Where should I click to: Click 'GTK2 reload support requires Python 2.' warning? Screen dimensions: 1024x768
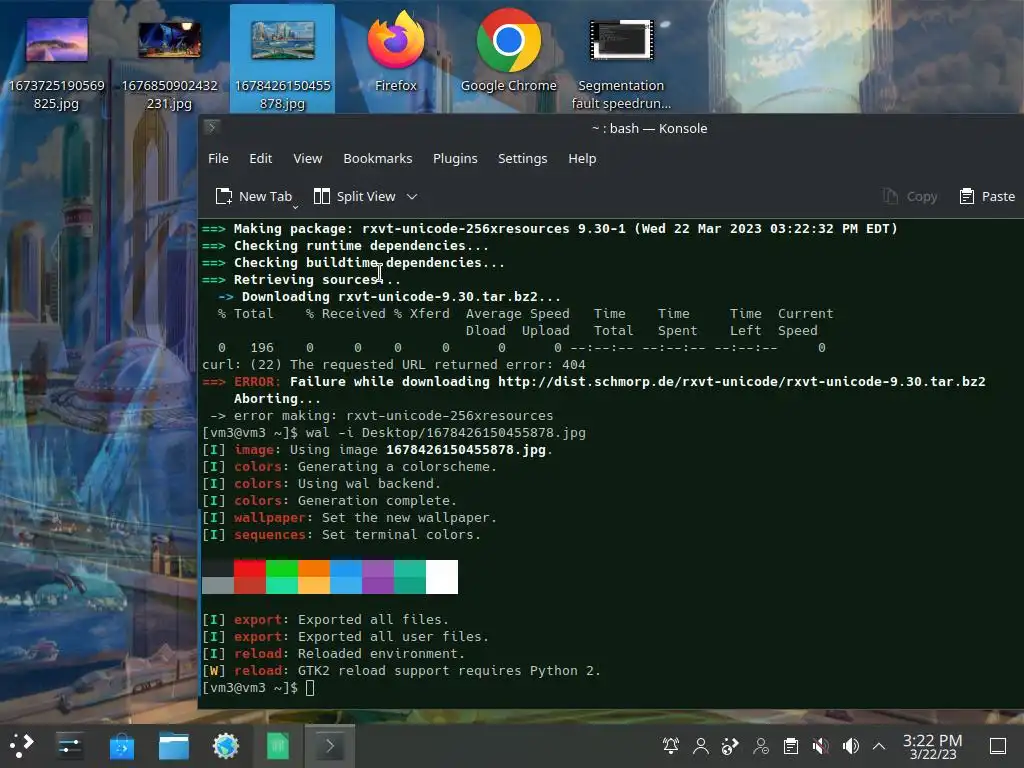(449, 671)
